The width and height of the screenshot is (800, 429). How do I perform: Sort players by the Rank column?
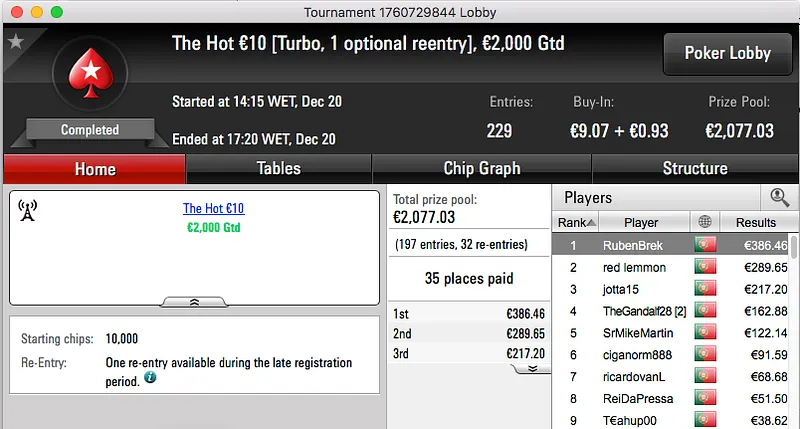pos(577,222)
